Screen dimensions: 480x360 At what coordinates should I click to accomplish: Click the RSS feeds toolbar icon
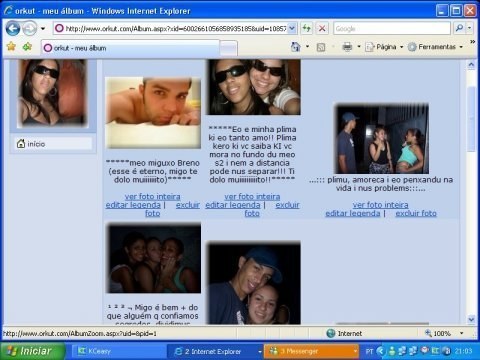[321, 47]
